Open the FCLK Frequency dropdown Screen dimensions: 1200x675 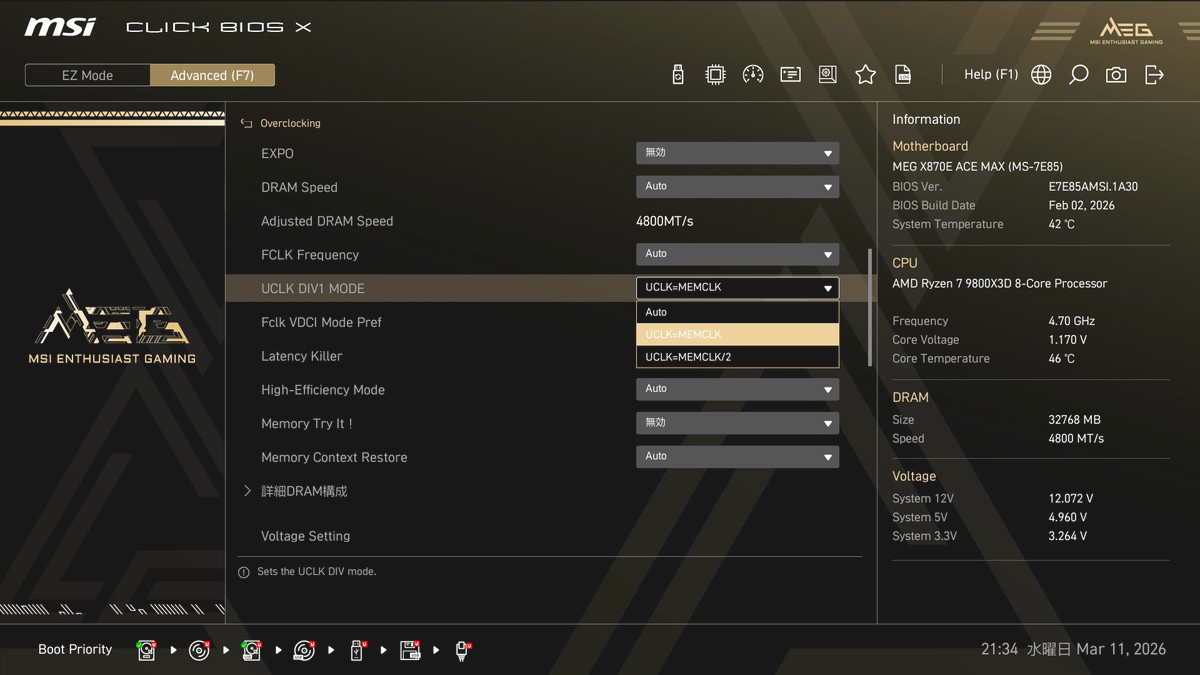pos(737,254)
